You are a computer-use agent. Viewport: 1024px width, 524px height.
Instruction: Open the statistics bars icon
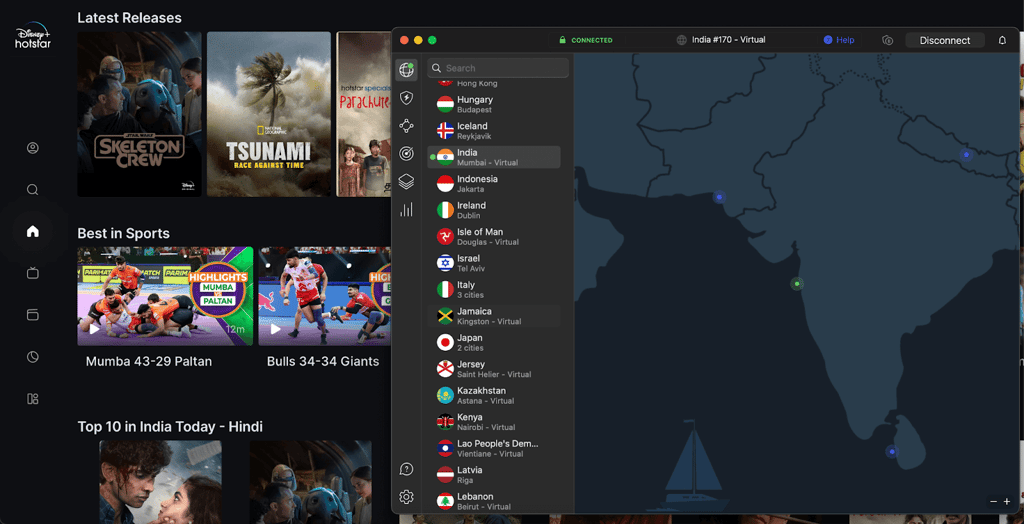(x=406, y=210)
